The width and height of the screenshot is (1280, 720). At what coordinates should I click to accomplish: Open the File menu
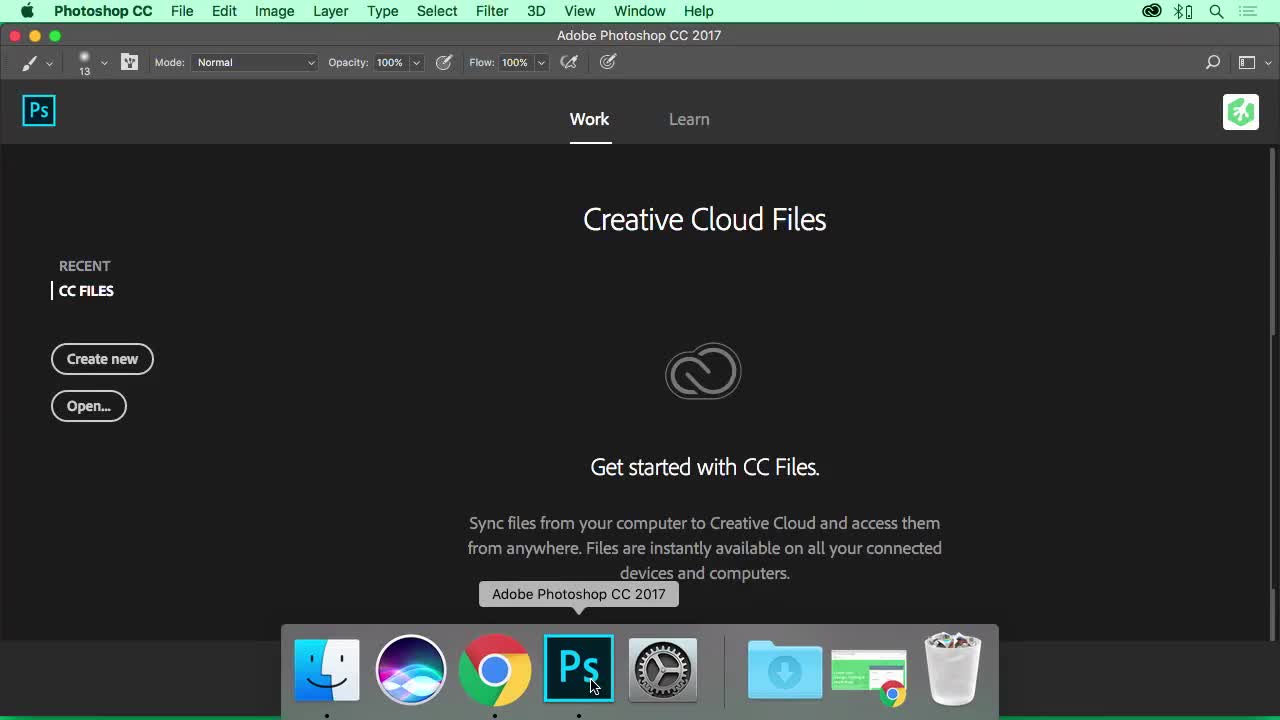[182, 11]
